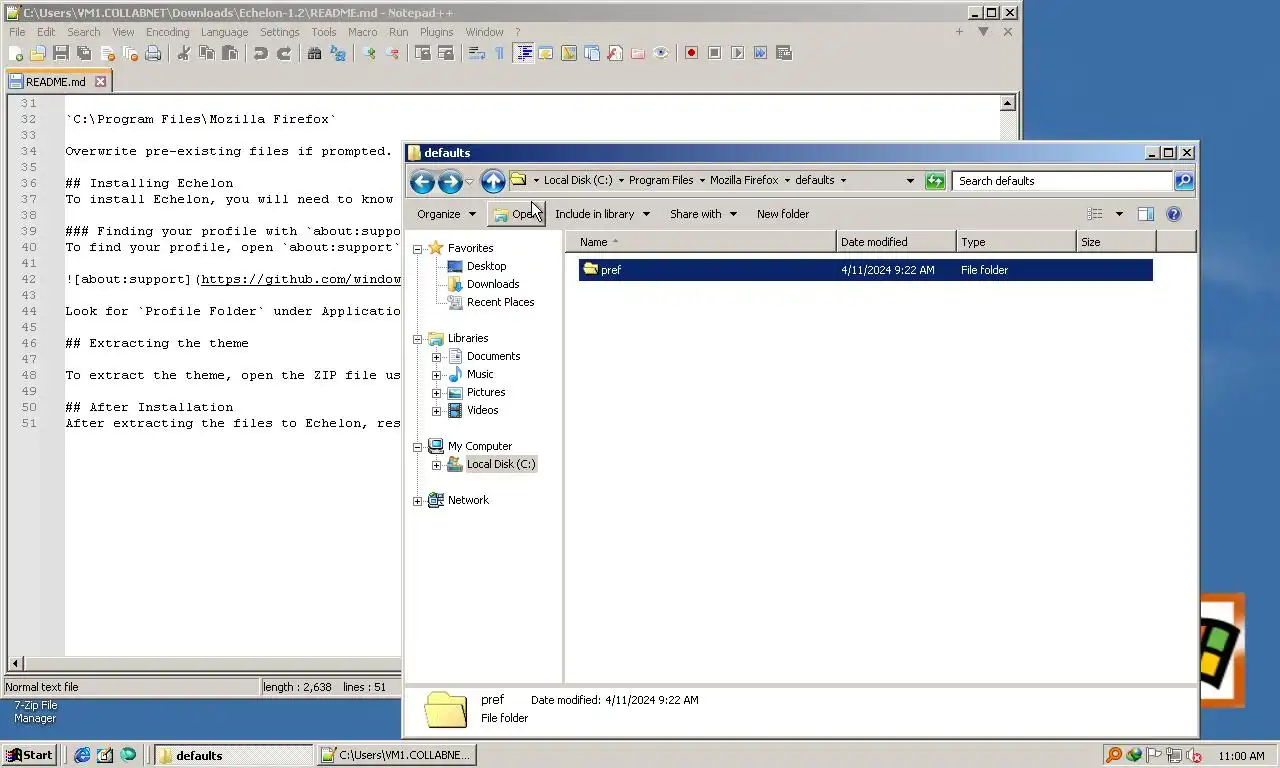Viewport: 1280px width, 768px height.
Task: Open the Search menu in Notepad++
Action: [x=84, y=32]
